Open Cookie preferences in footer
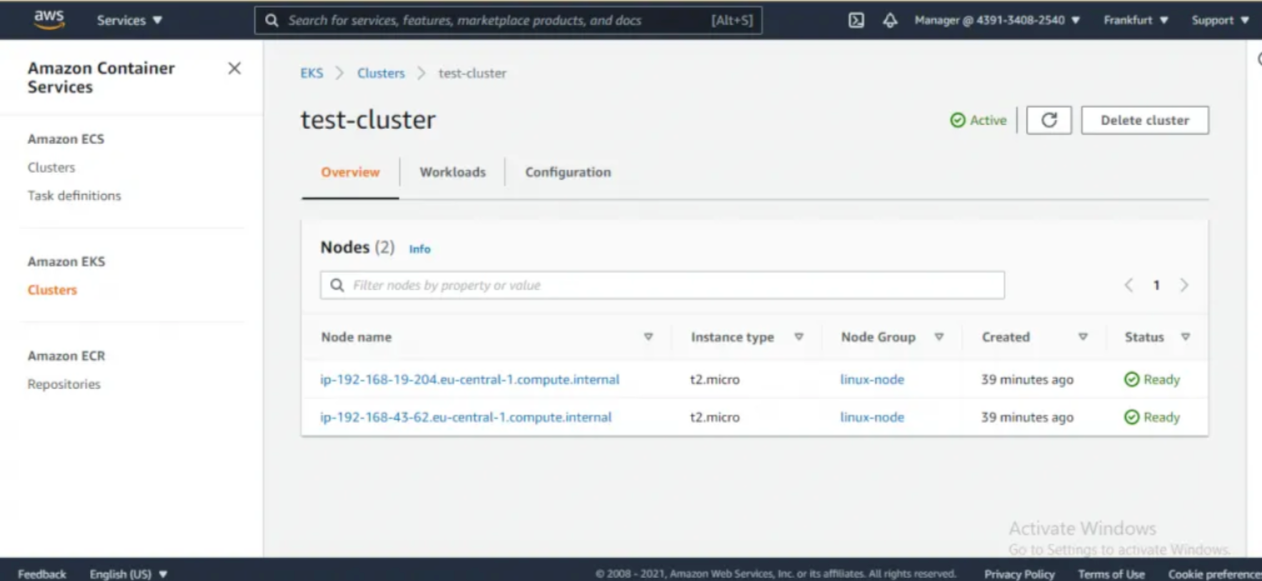The image size is (1262, 581). (1214, 574)
